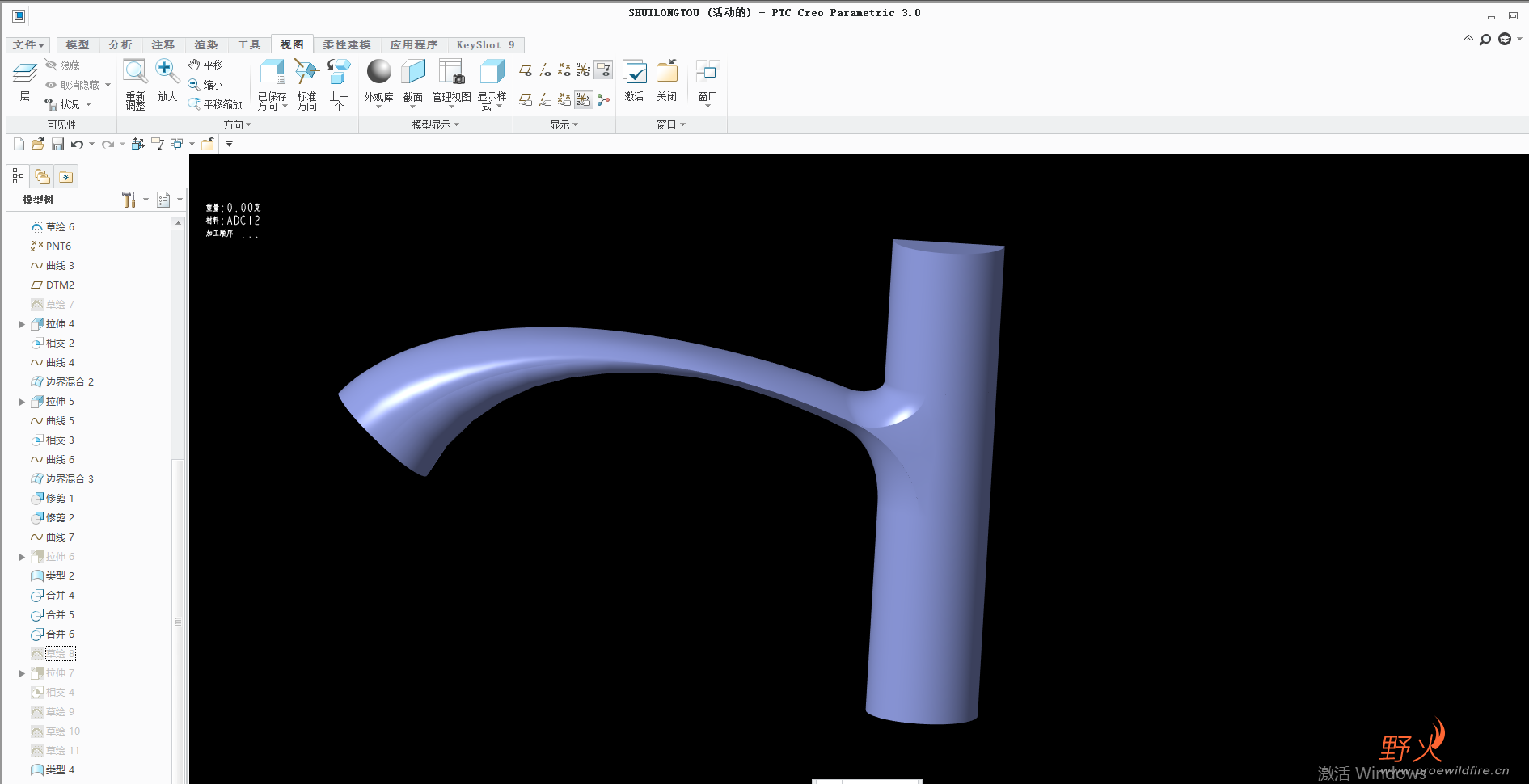
Task: Open the 层 (Layers) tool
Action: [25, 81]
